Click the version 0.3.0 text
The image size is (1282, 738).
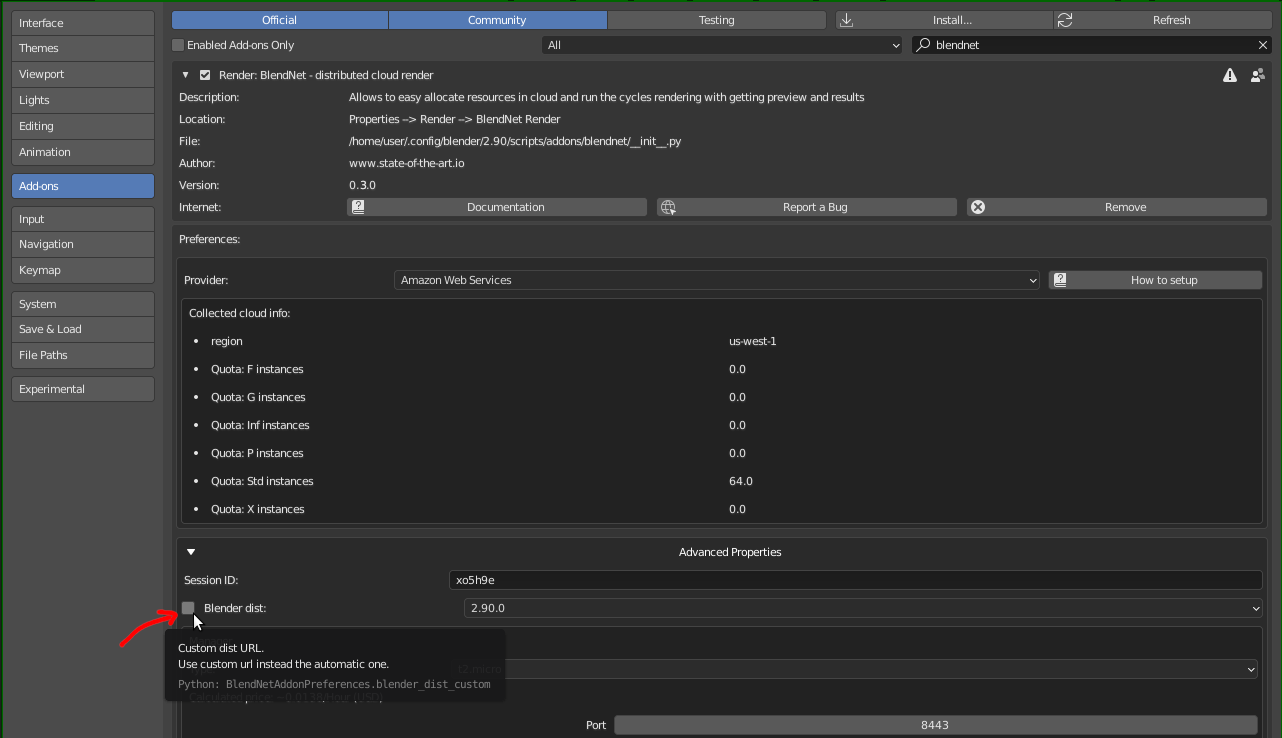362,185
